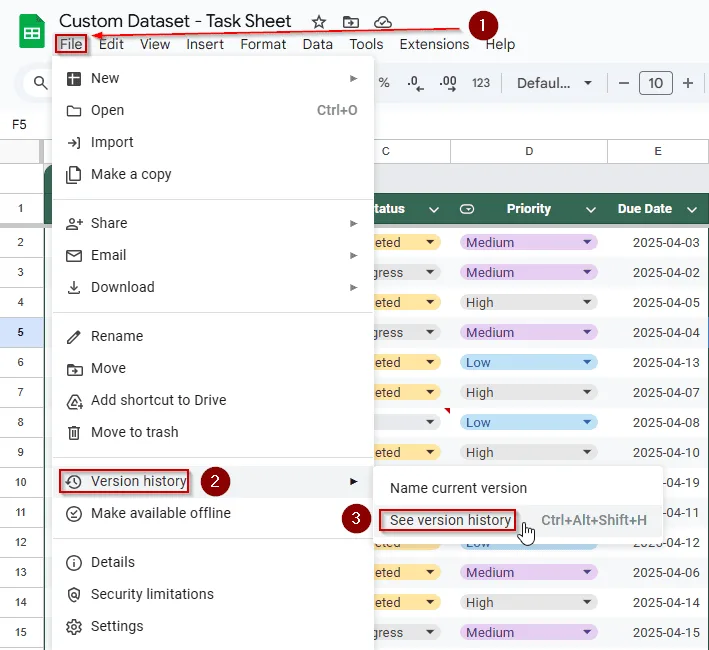Viewport: 709px width, 650px height.
Task: Expand the Download submenu
Action: pos(213,287)
